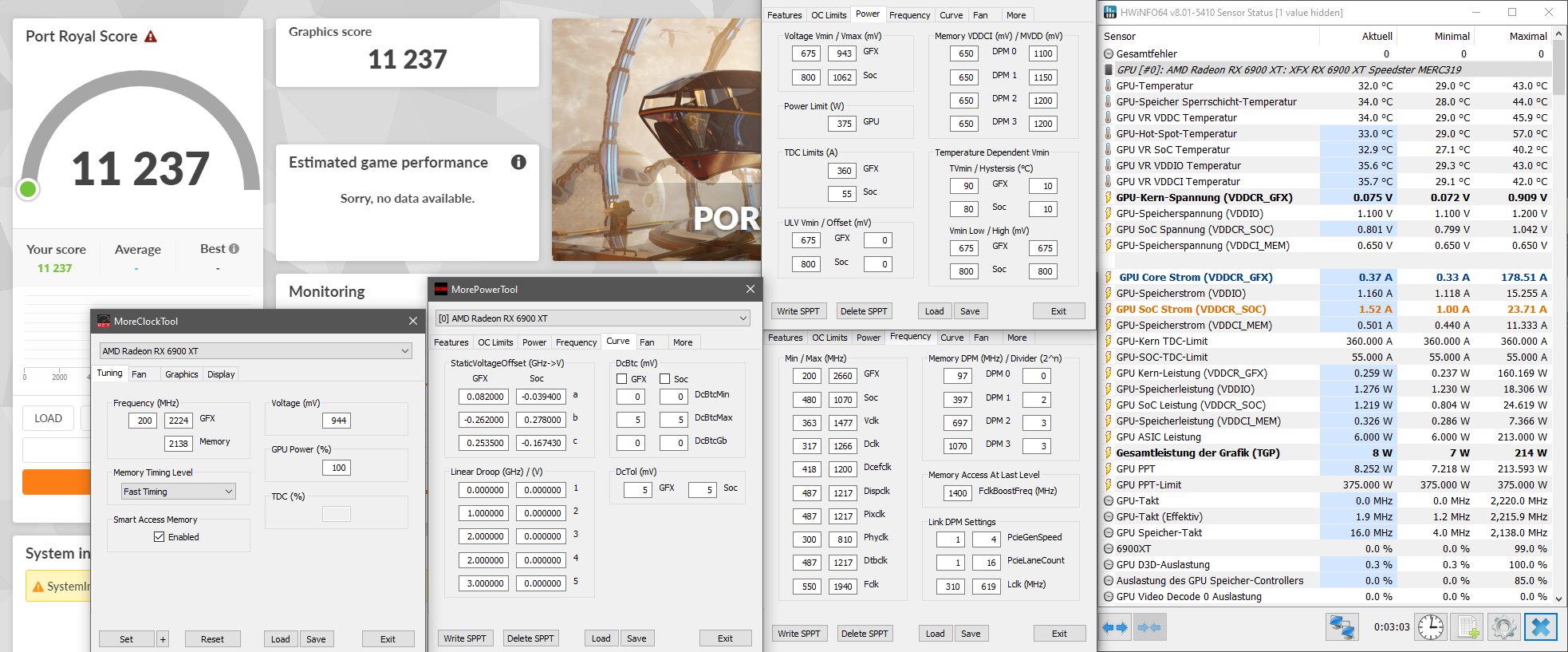The height and width of the screenshot is (652, 1568).
Task: Open OC Limits tab in titled MorePowerTool window
Action: click(x=495, y=342)
